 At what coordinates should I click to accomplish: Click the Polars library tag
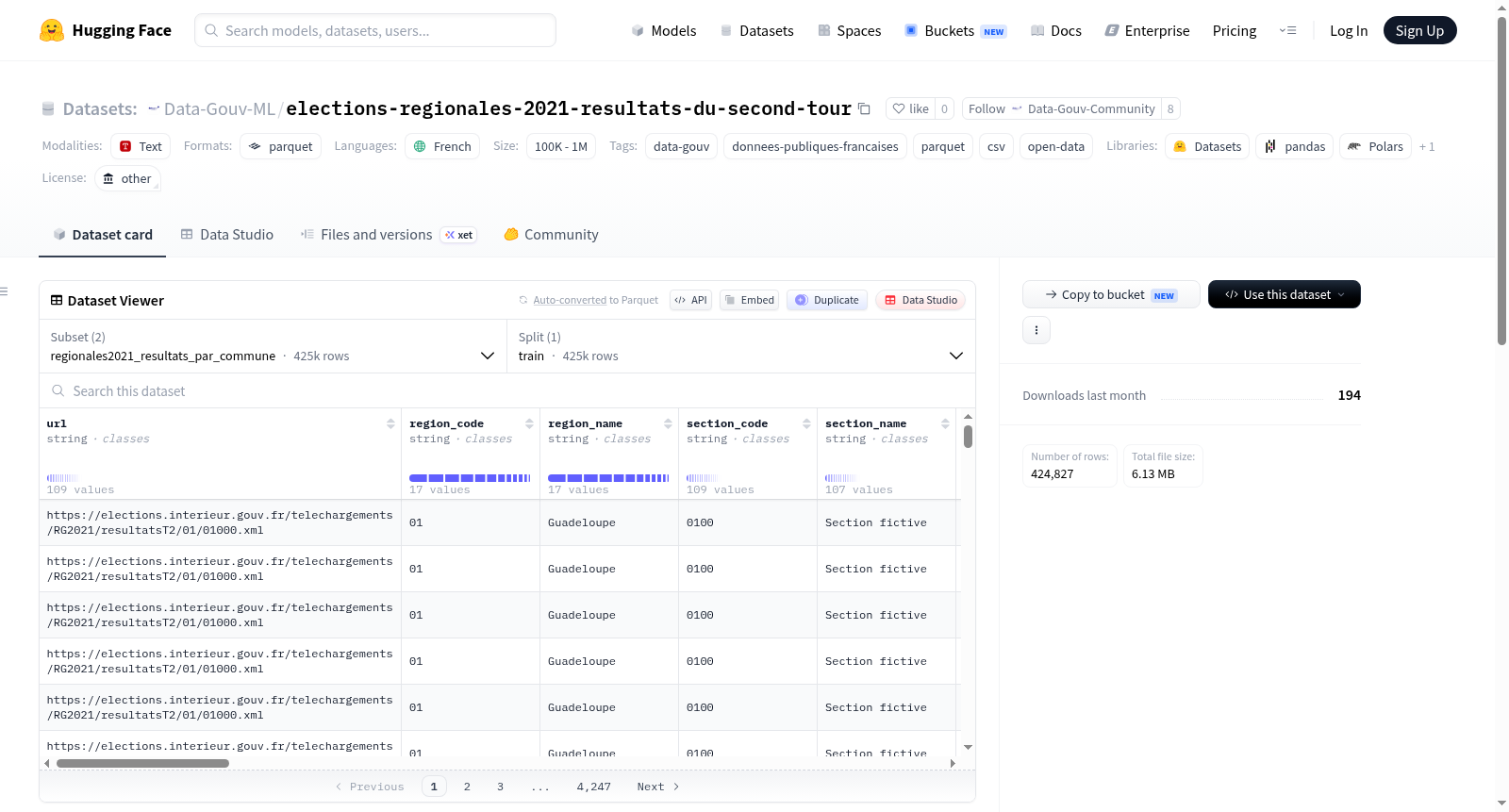(1376, 146)
